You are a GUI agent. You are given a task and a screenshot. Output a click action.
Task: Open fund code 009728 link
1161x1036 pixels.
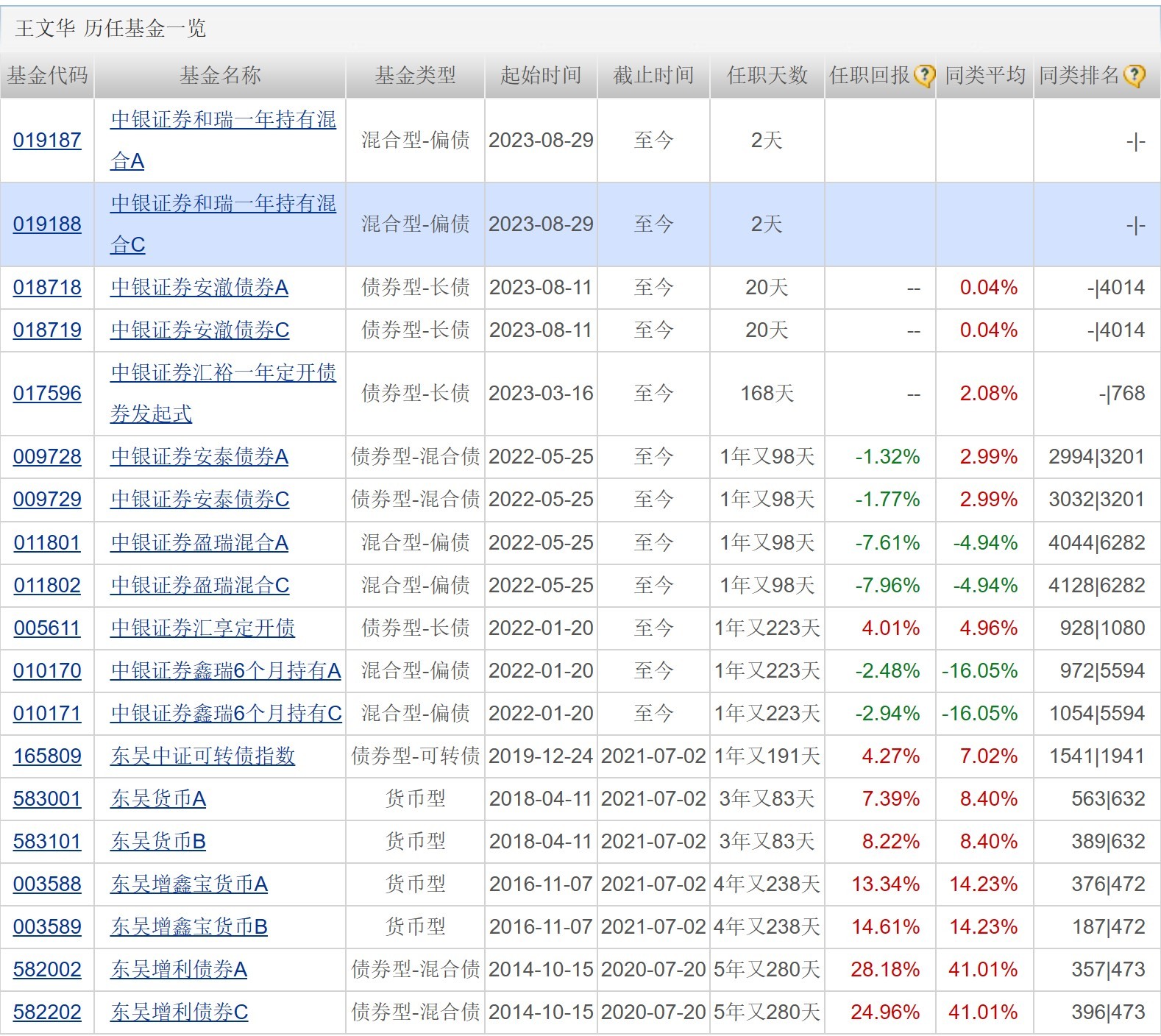pyautogui.click(x=47, y=456)
